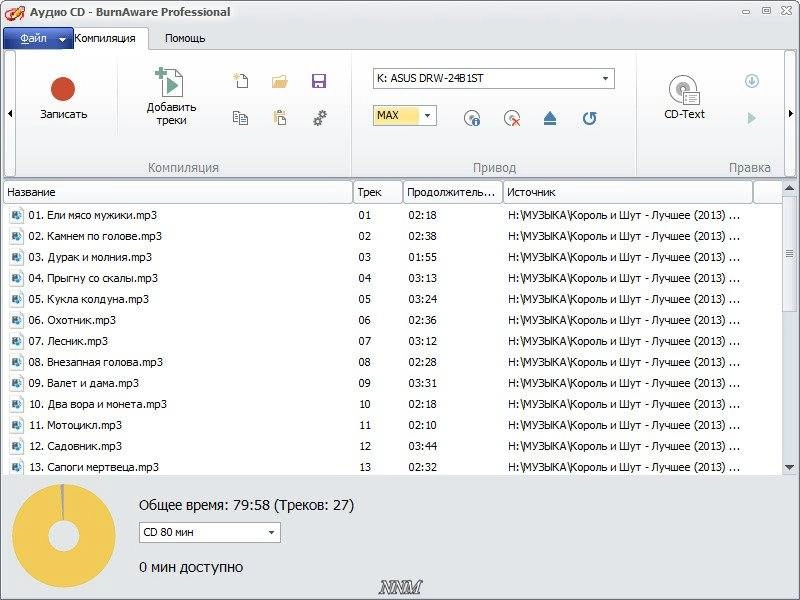
Task: Click track number 06 in the Трек column
Action: click(364, 320)
